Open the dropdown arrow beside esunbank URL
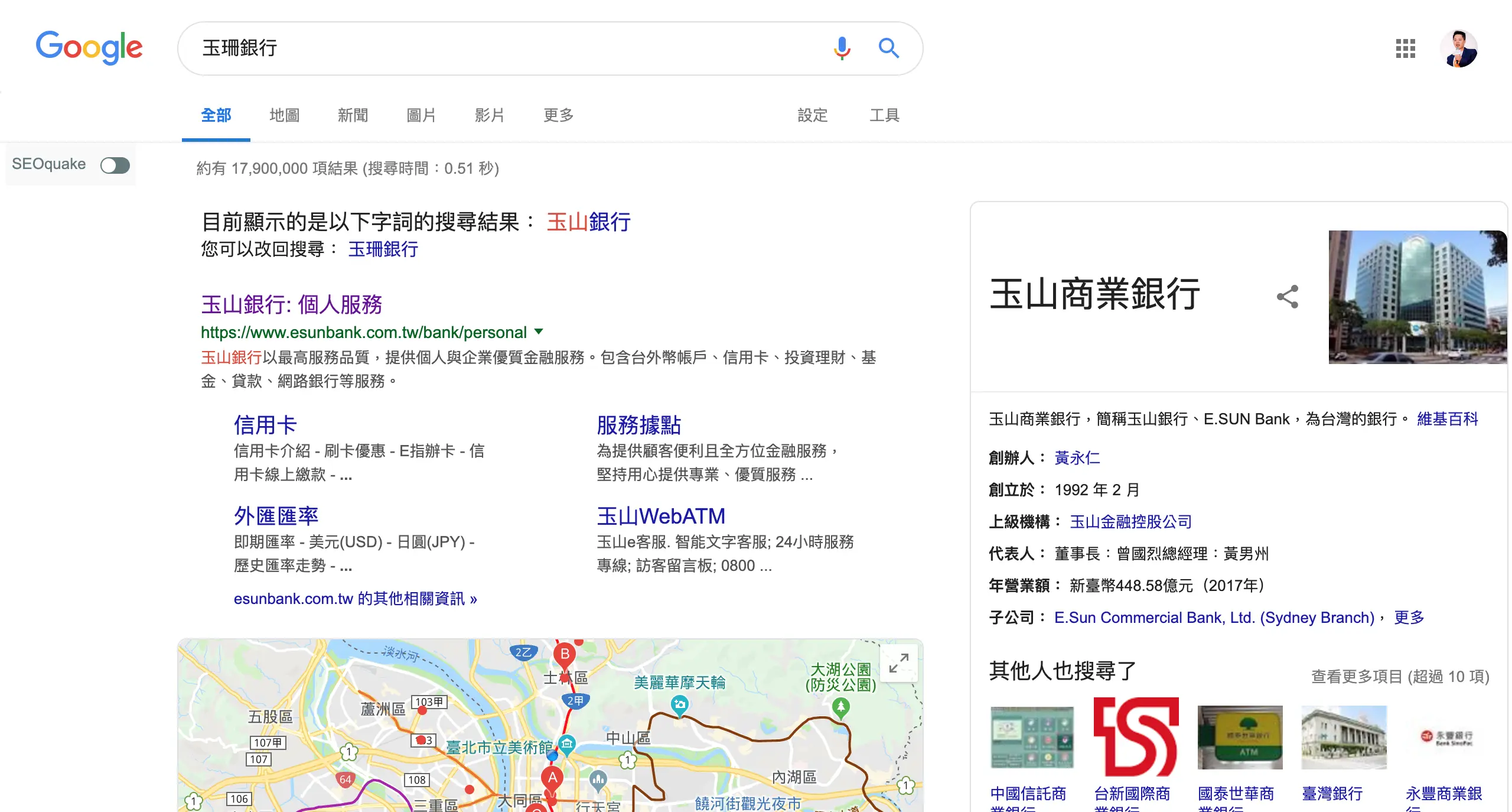This screenshot has height=812, width=1512. 538,332
